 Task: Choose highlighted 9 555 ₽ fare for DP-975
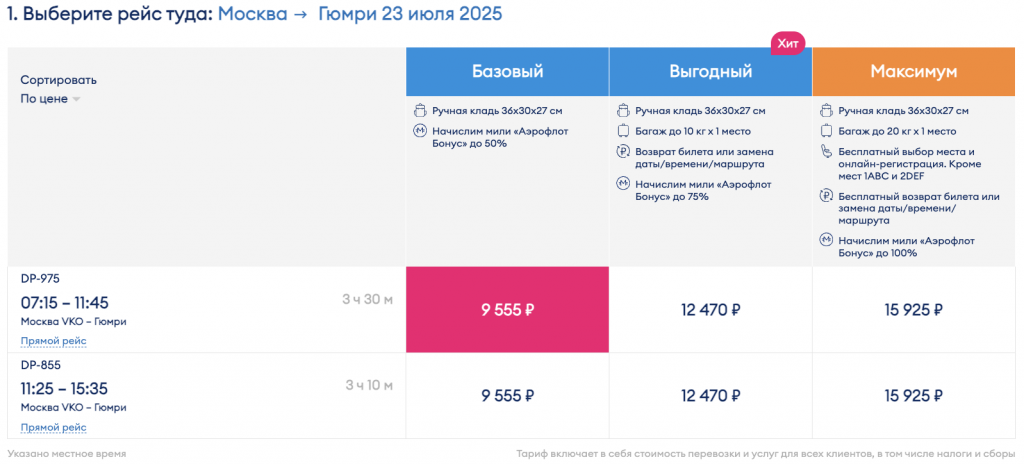507,310
